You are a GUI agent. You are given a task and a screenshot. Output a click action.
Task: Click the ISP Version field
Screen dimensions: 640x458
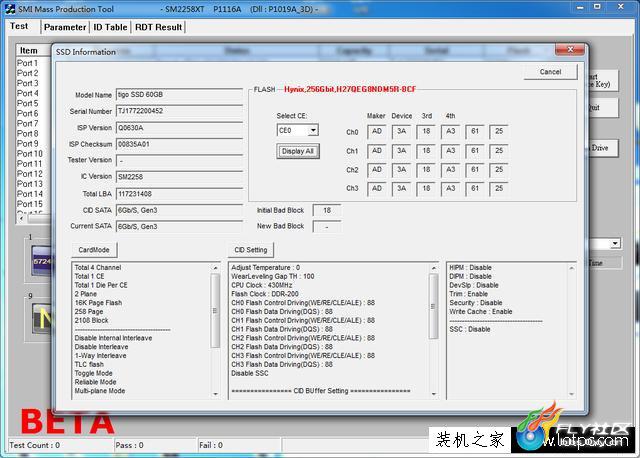click(x=179, y=128)
